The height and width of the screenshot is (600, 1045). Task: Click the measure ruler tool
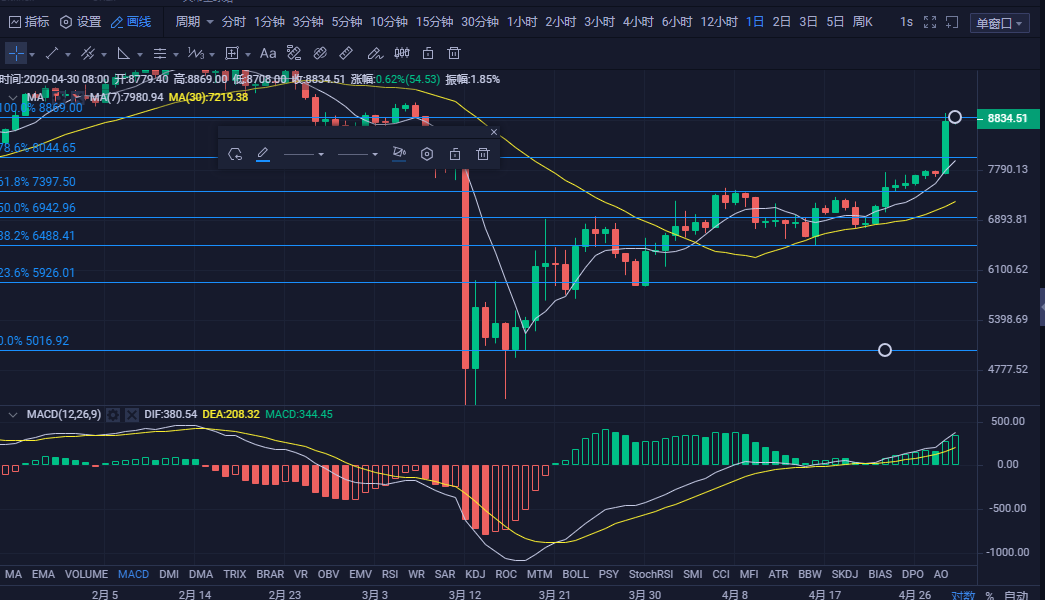tap(346, 53)
